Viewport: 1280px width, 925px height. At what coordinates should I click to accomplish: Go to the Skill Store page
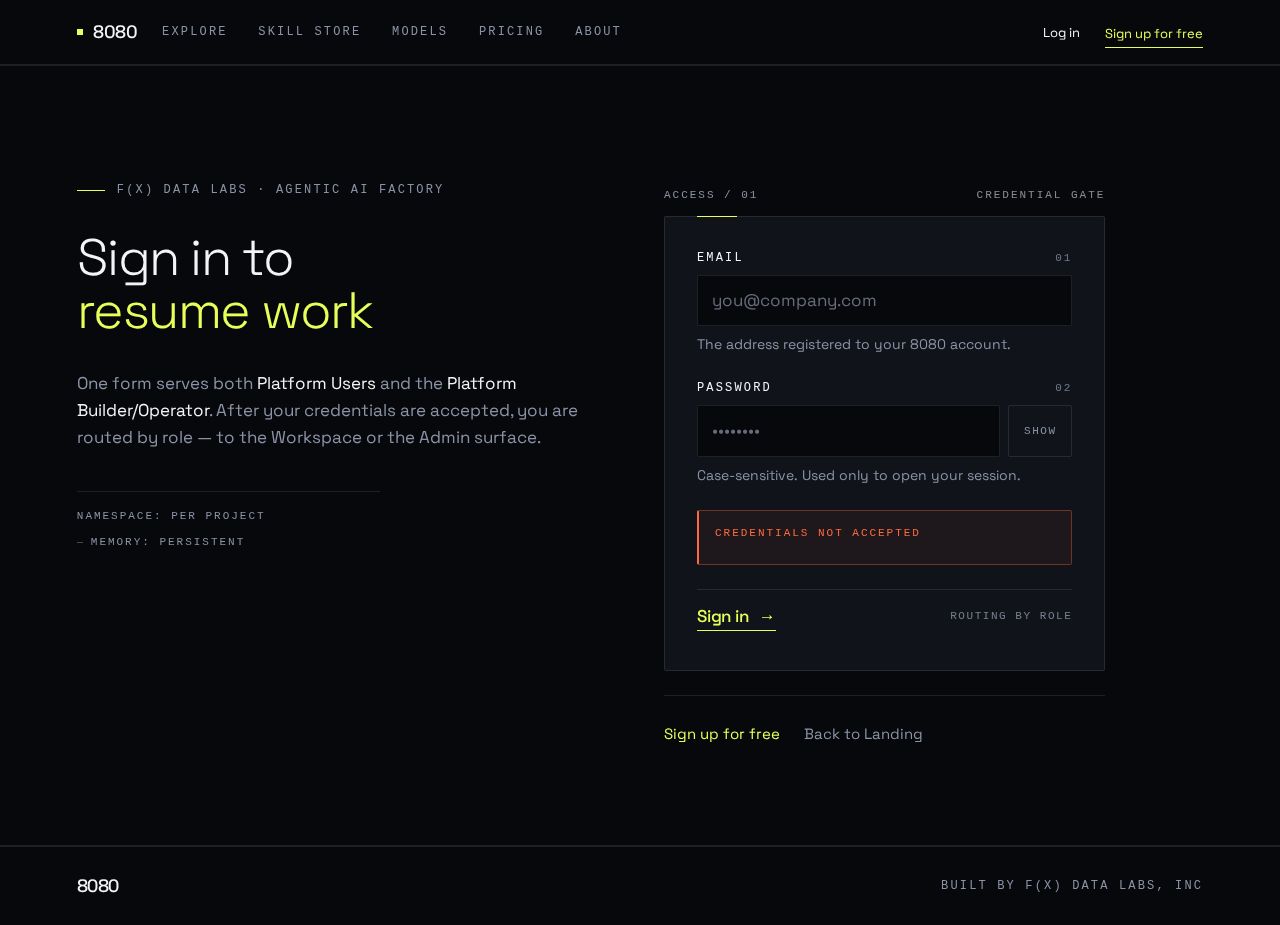[x=310, y=32]
